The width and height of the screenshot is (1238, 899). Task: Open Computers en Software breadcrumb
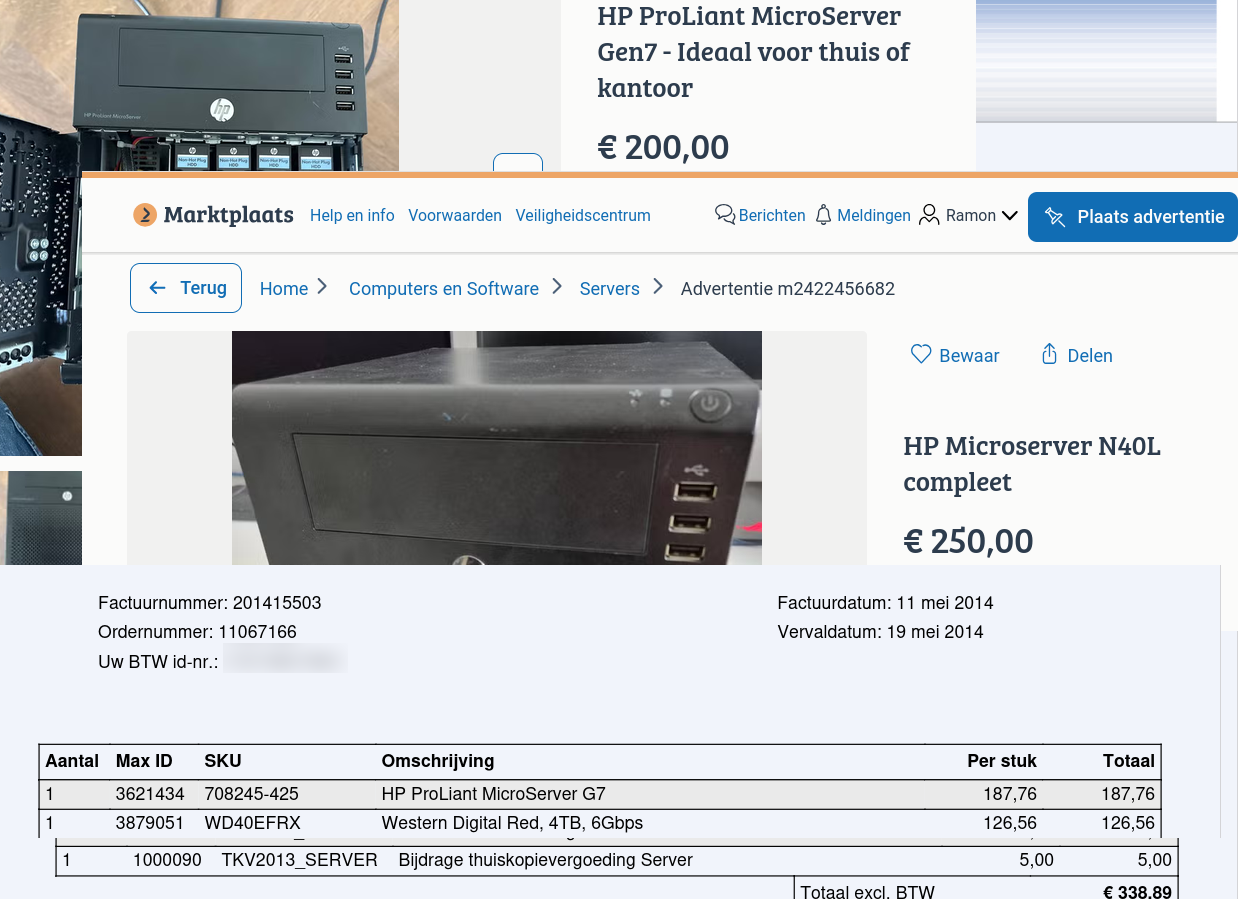click(x=444, y=288)
